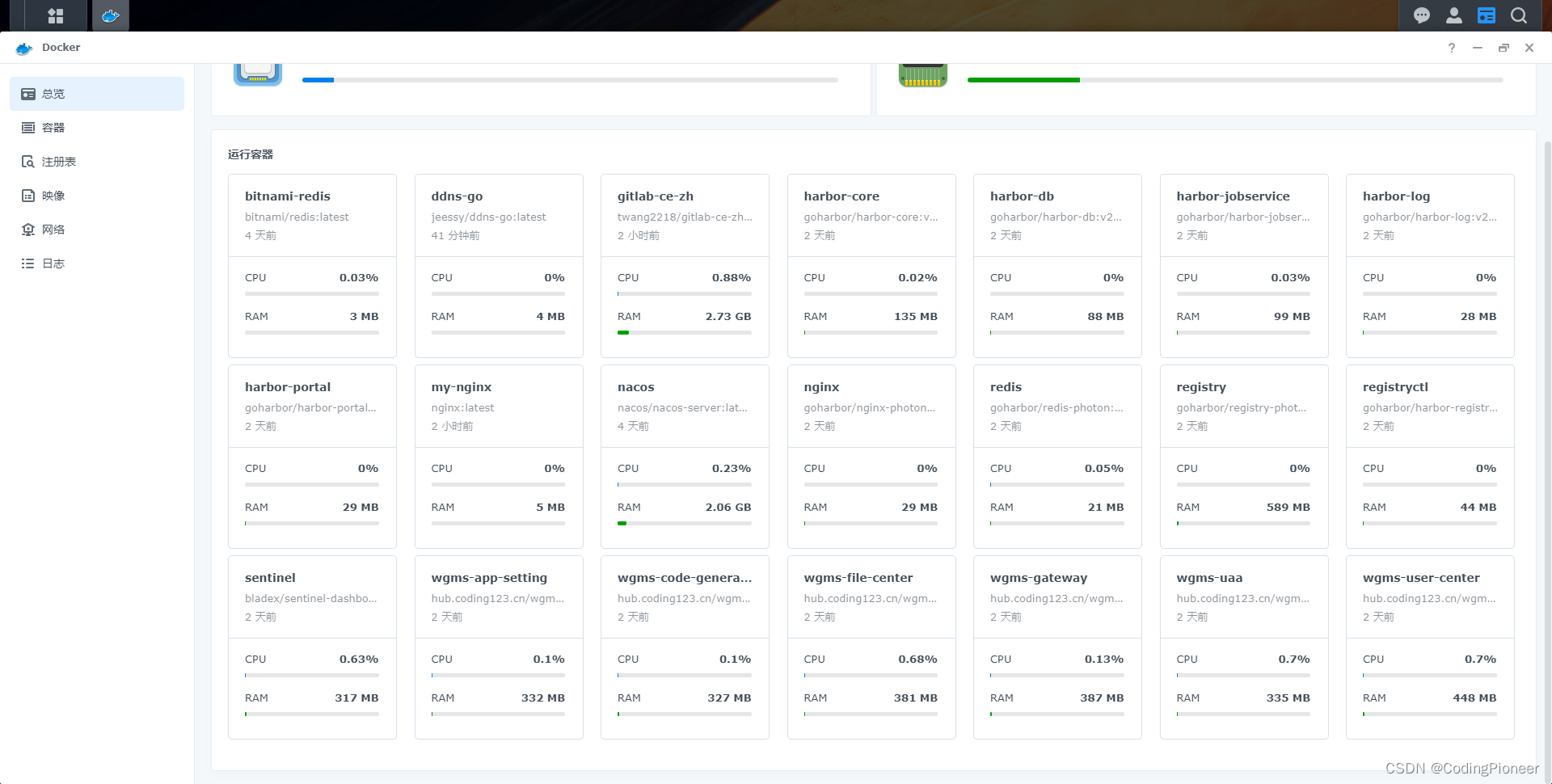
Task: Click the CPU chip usage icon
Action: 258,74
